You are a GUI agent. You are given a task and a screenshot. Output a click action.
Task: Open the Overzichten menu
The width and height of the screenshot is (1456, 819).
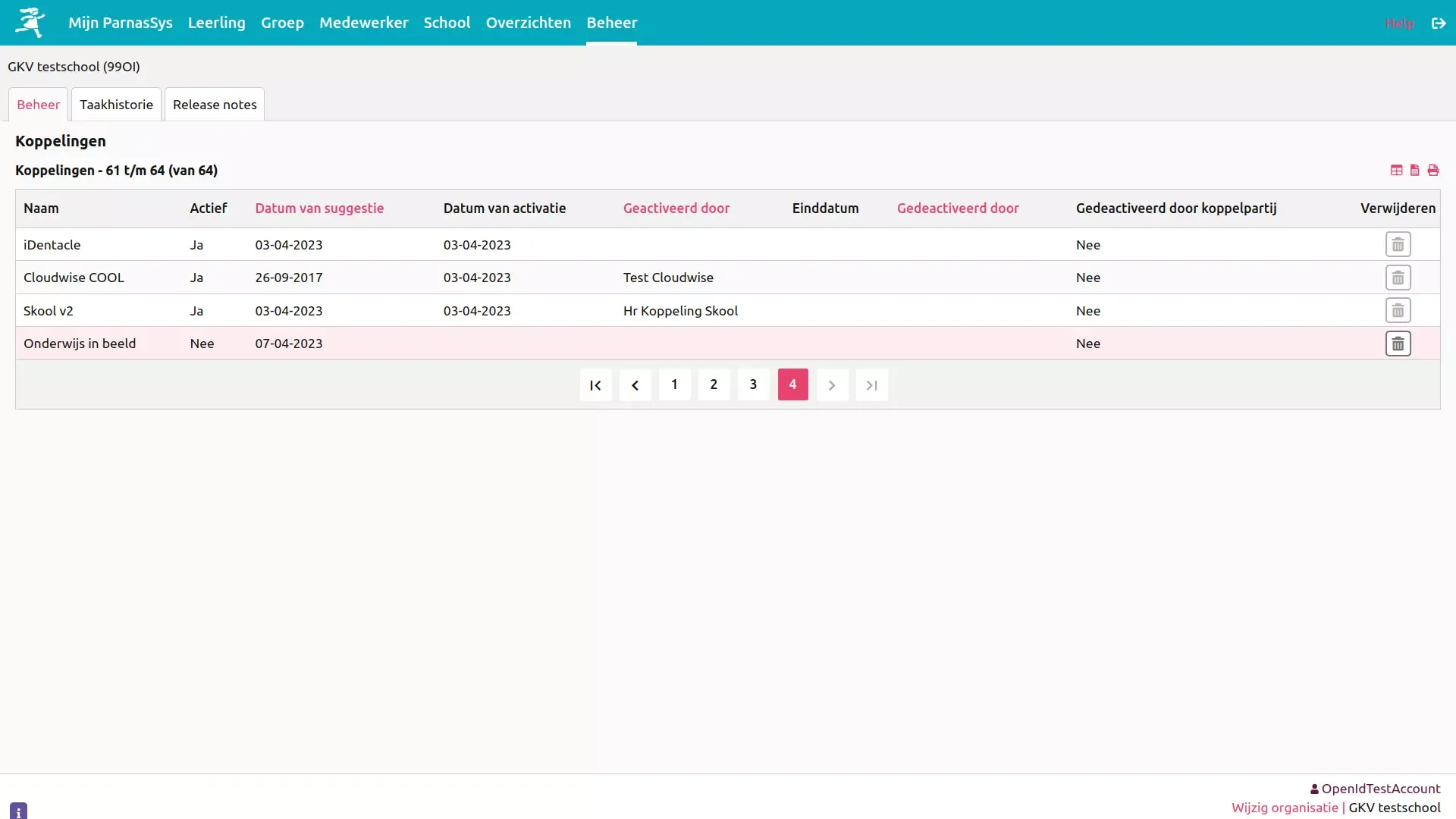pyautogui.click(x=528, y=23)
